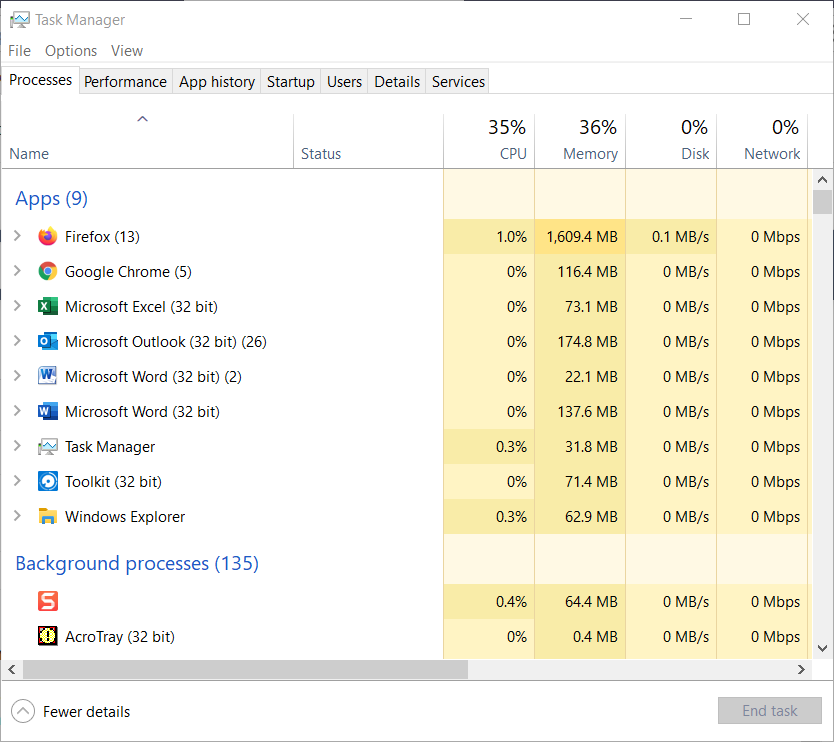The width and height of the screenshot is (834, 742).
Task: Click Firefox CPU value 1.0%
Action: coord(511,236)
